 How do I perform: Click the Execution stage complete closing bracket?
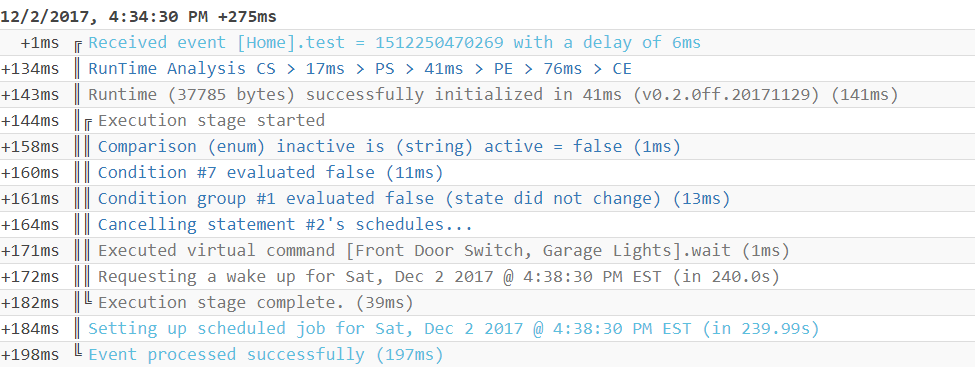tap(88, 302)
